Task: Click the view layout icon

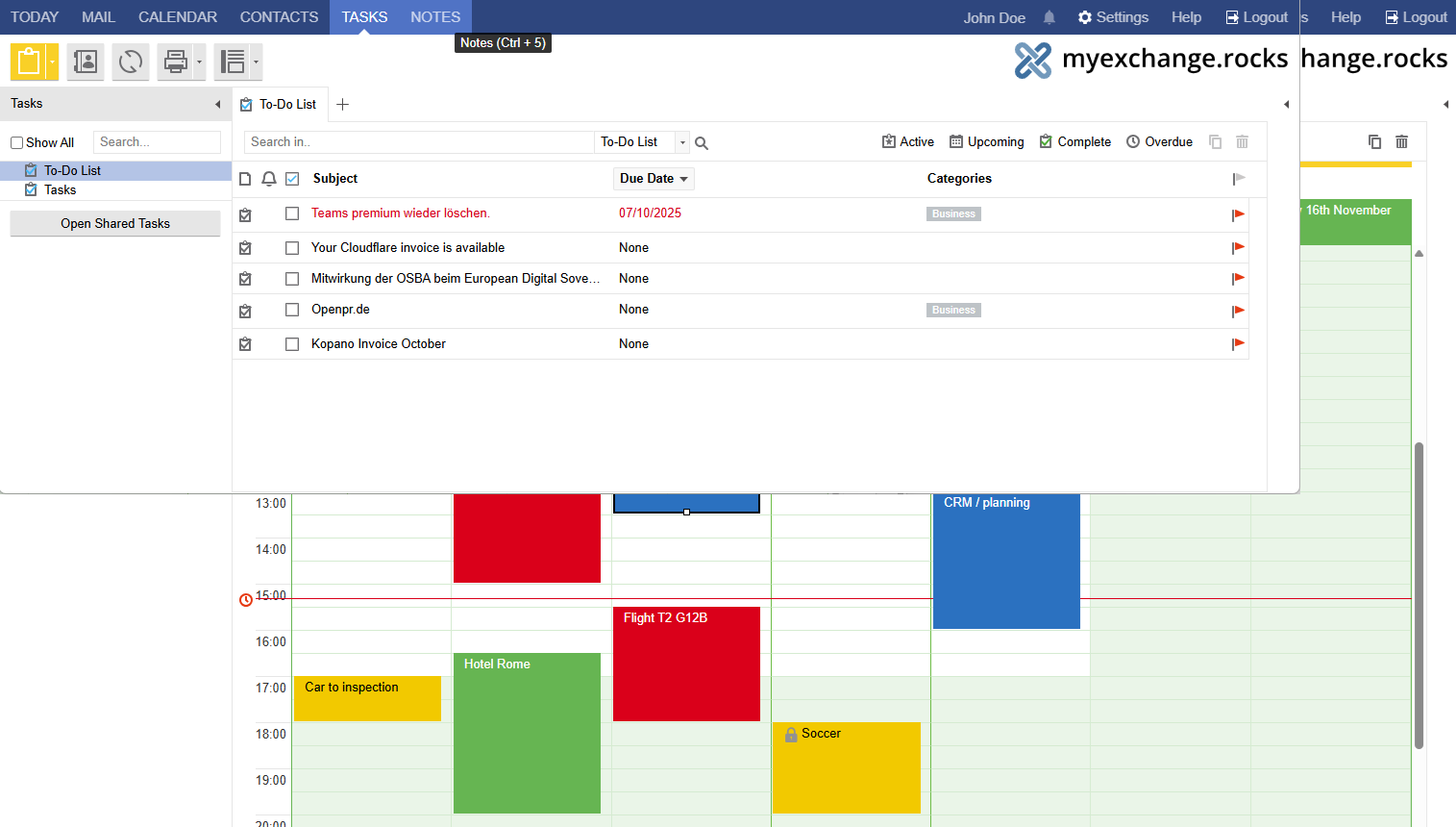Action: 232,62
